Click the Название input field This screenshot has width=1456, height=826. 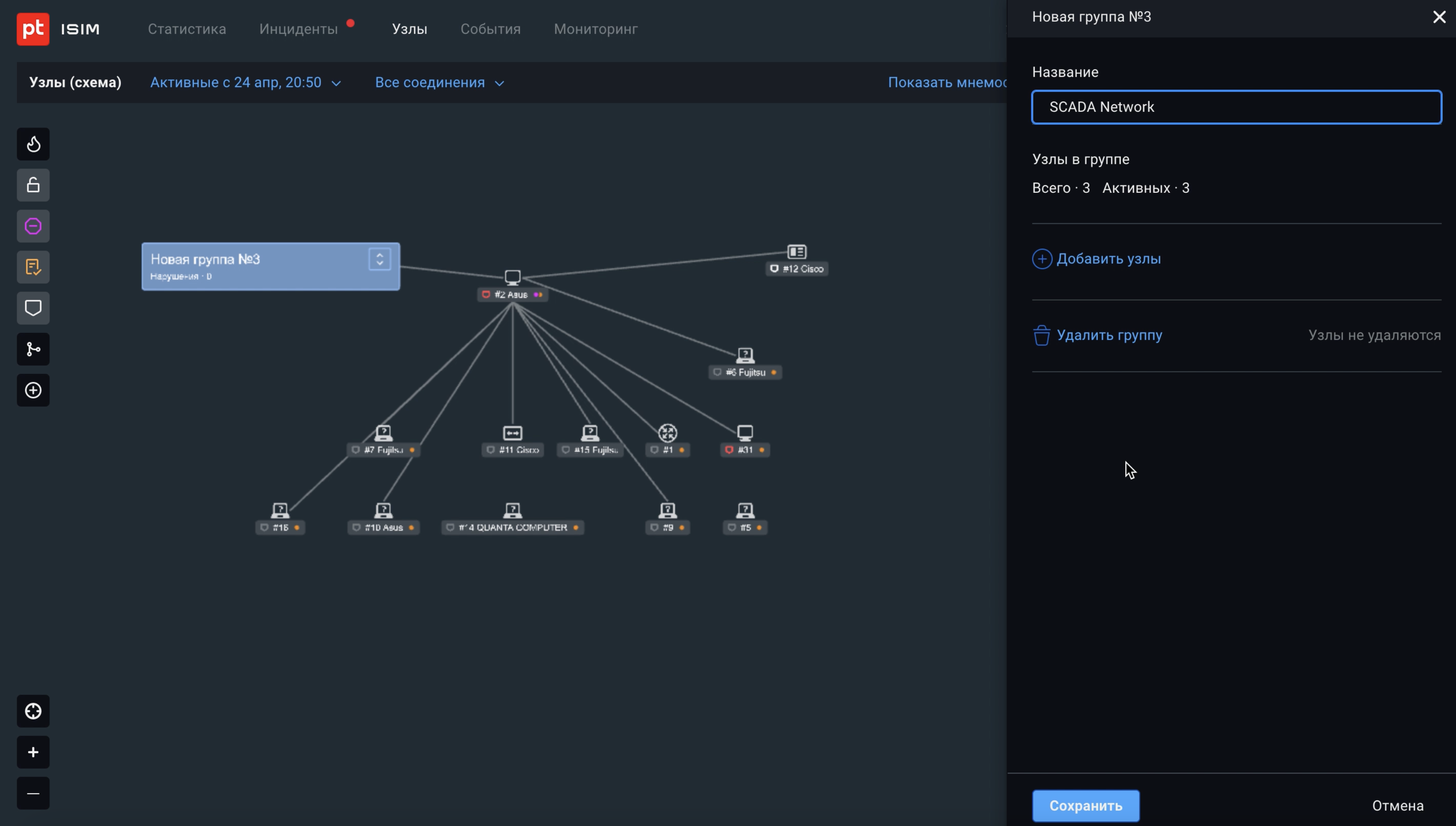[1236, 107]
